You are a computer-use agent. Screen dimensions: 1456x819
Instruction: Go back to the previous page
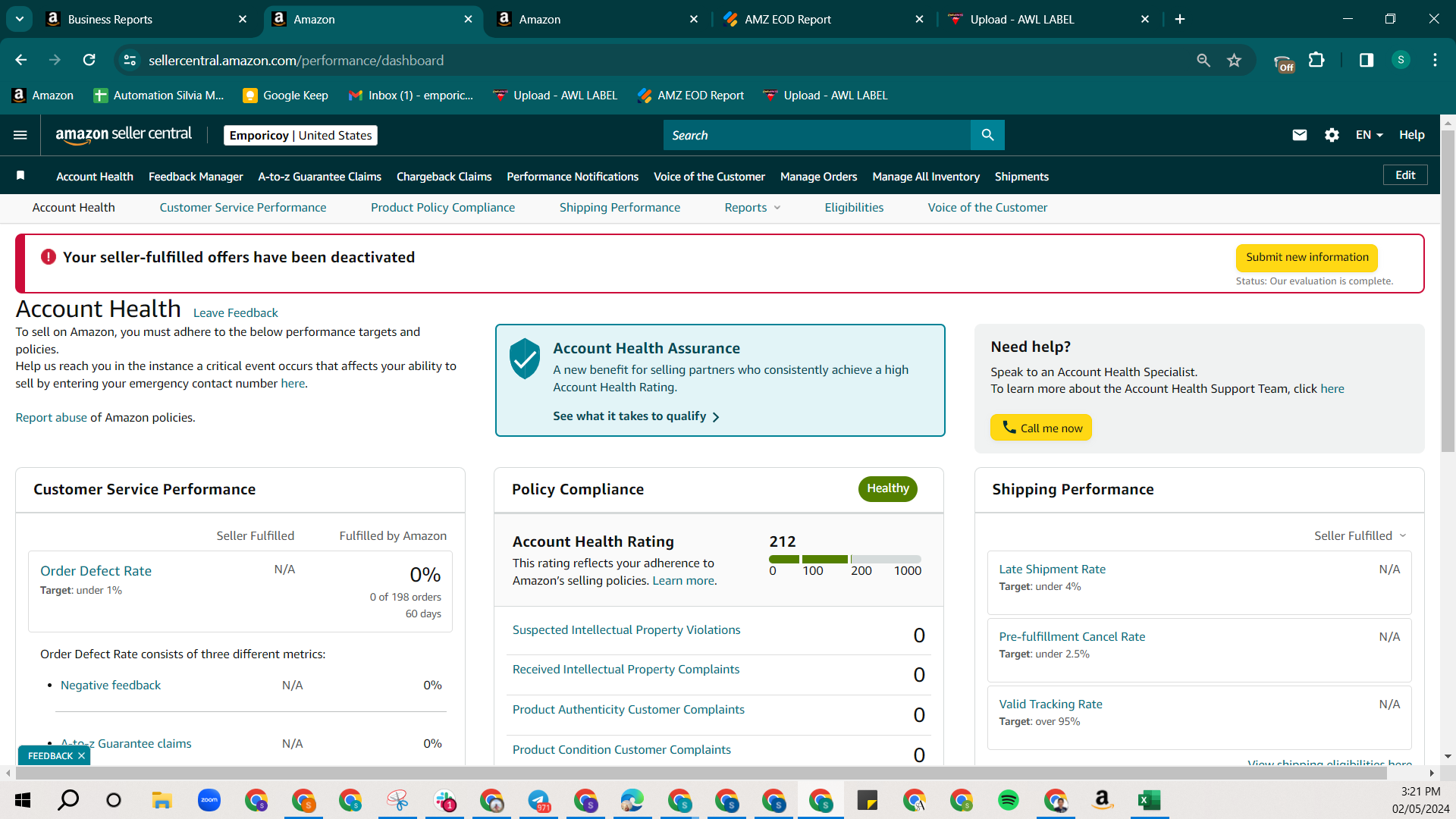point(21,60)
